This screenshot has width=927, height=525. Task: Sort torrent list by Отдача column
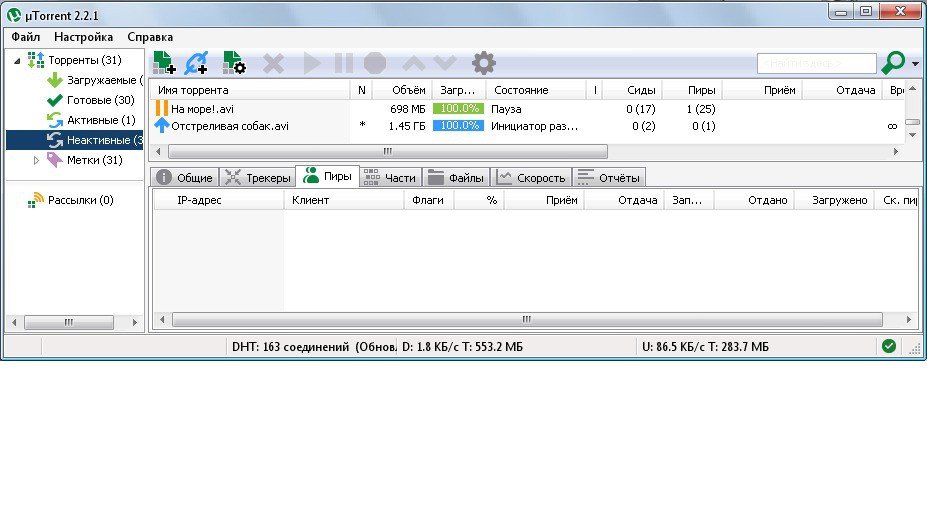tap(842, 90)
